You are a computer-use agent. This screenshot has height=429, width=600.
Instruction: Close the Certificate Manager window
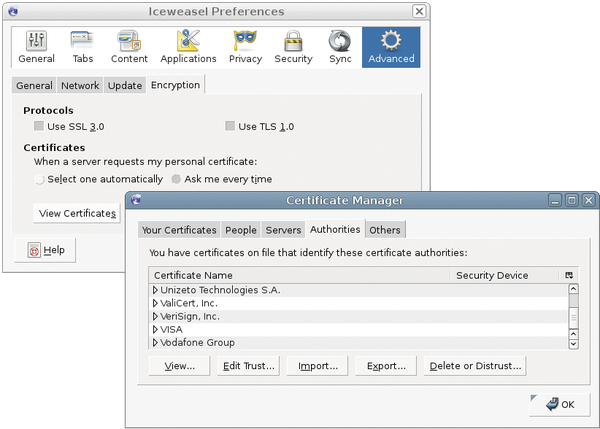point(589,200)
